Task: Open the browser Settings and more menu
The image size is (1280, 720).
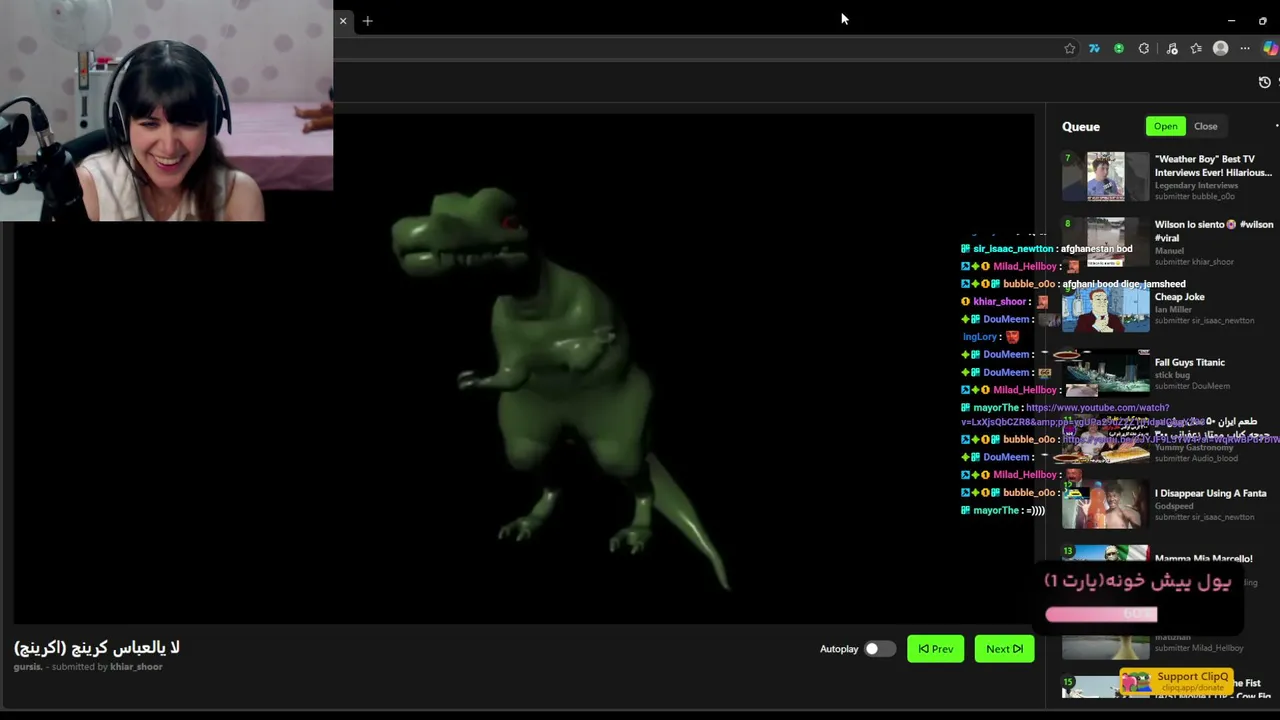Action: click(x=1245, y=48)
